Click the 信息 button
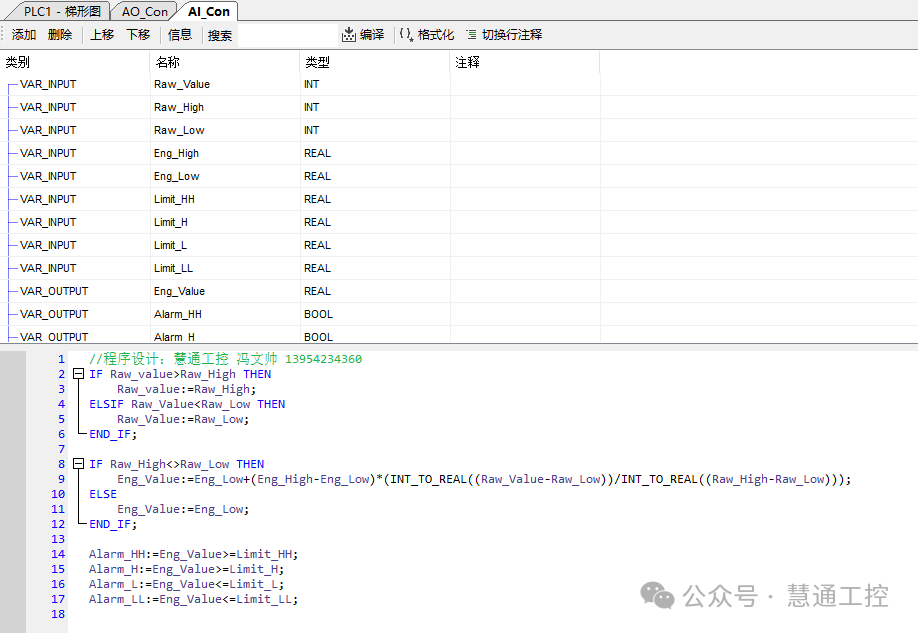The height and width of the screenshot is (633, 918). point(180,35)
